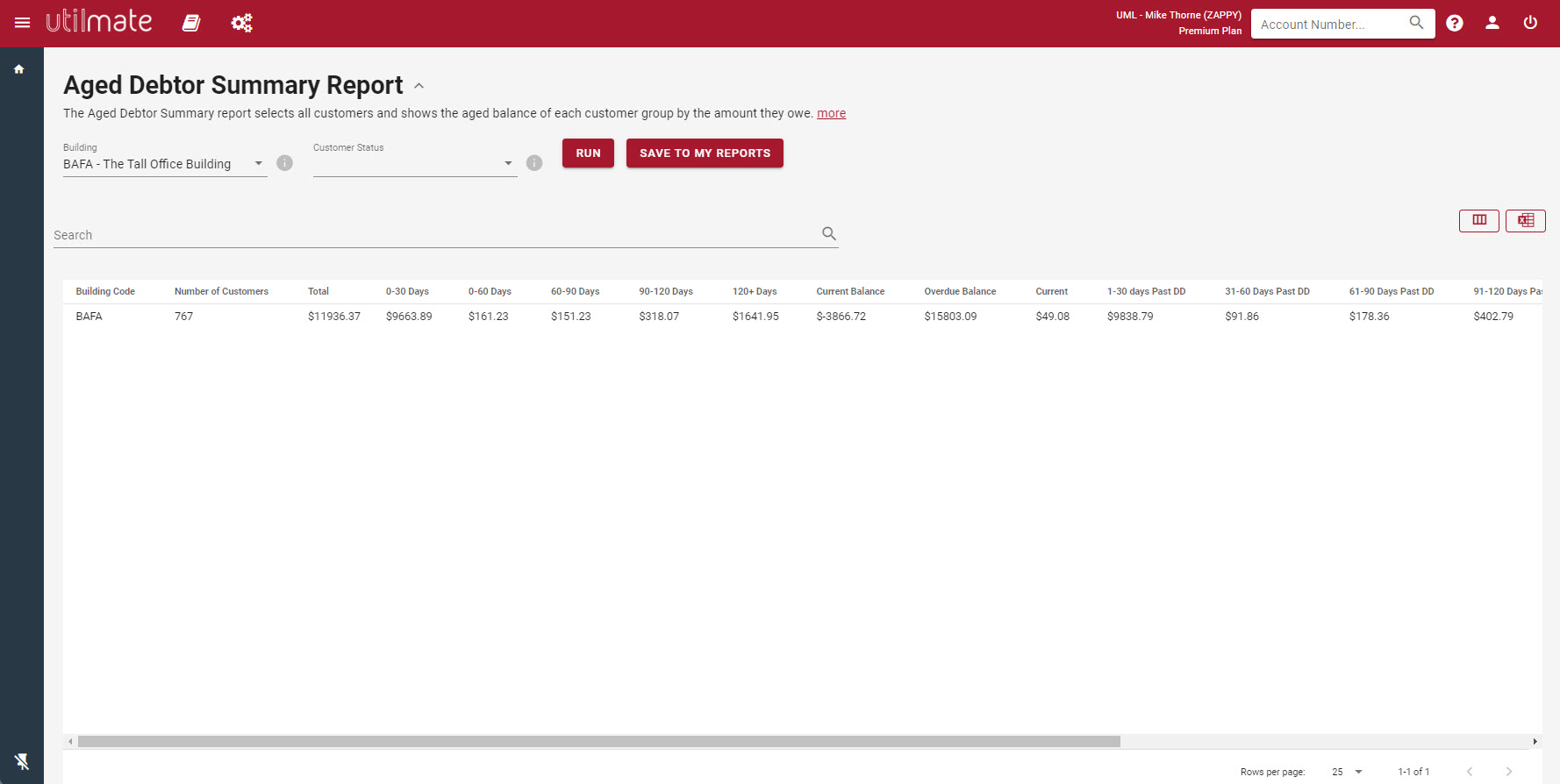Select the $49.08 current cell
Image resolution: width=1560 pixels, height=784 pixels.
[x=1053, y=317]
